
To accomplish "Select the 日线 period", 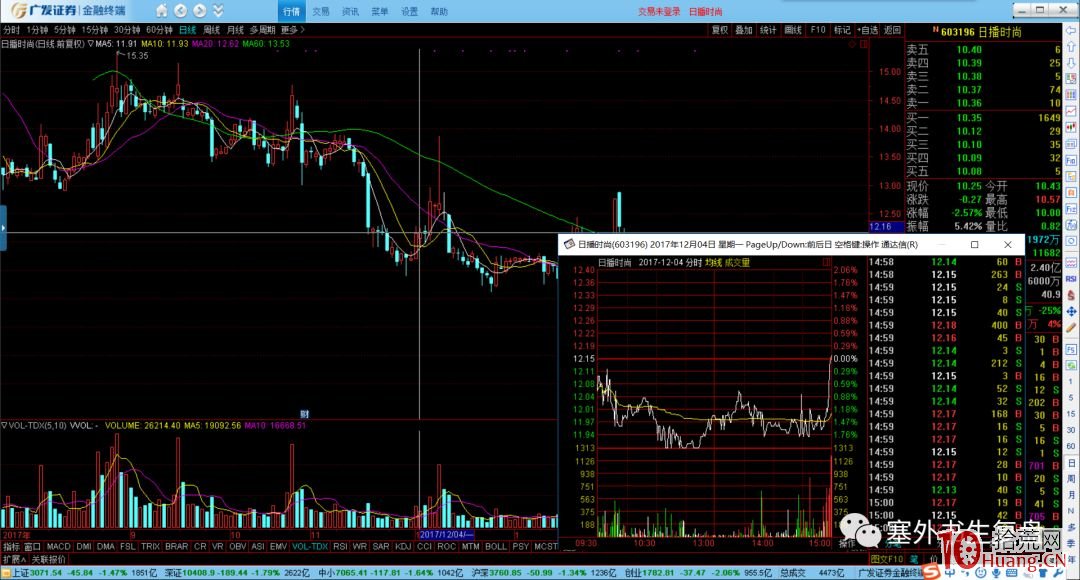I will tap(188, 30).
